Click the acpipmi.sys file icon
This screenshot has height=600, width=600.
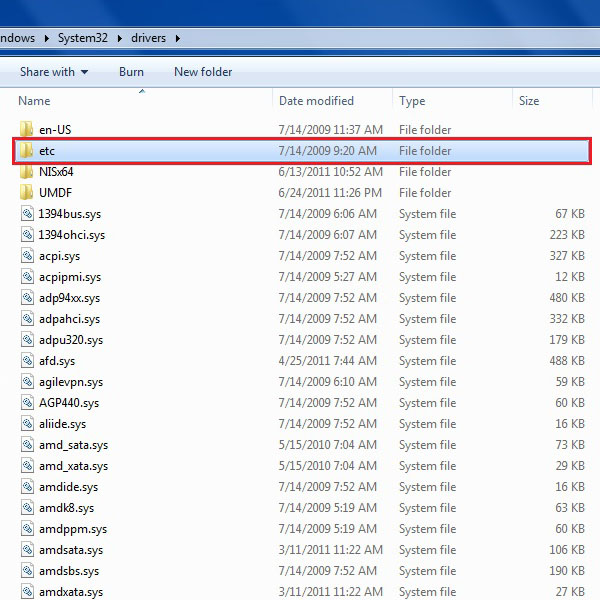pos(27,277)
